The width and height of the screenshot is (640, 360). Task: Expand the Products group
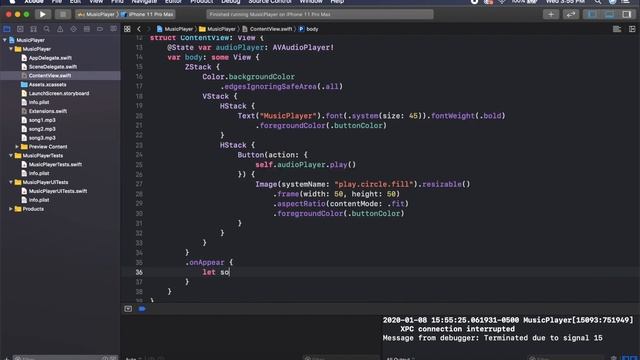[x=11, y=209]
